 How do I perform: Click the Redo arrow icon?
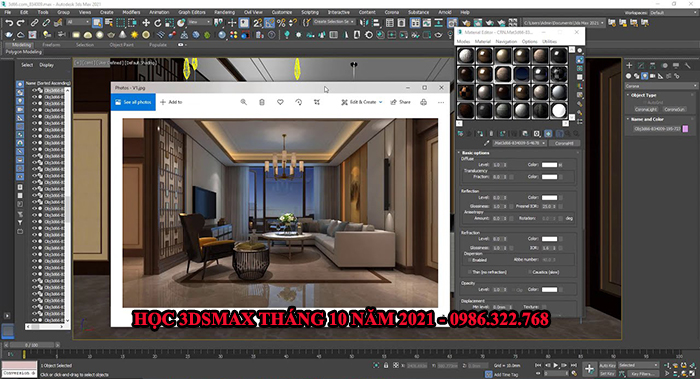click(x=21, y=22)
